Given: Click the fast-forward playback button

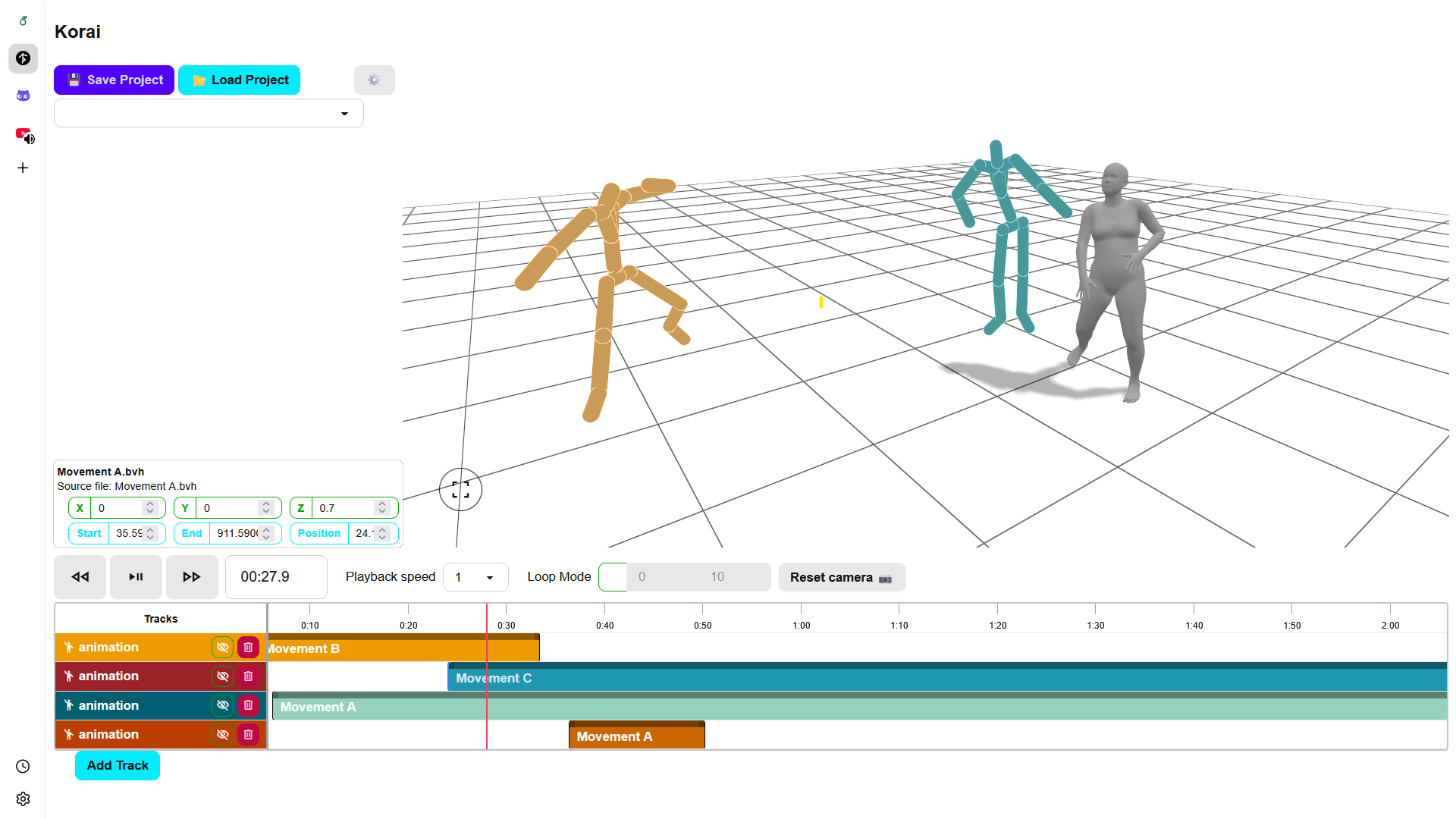Looking at the screenshot, I should click(191, 577).
